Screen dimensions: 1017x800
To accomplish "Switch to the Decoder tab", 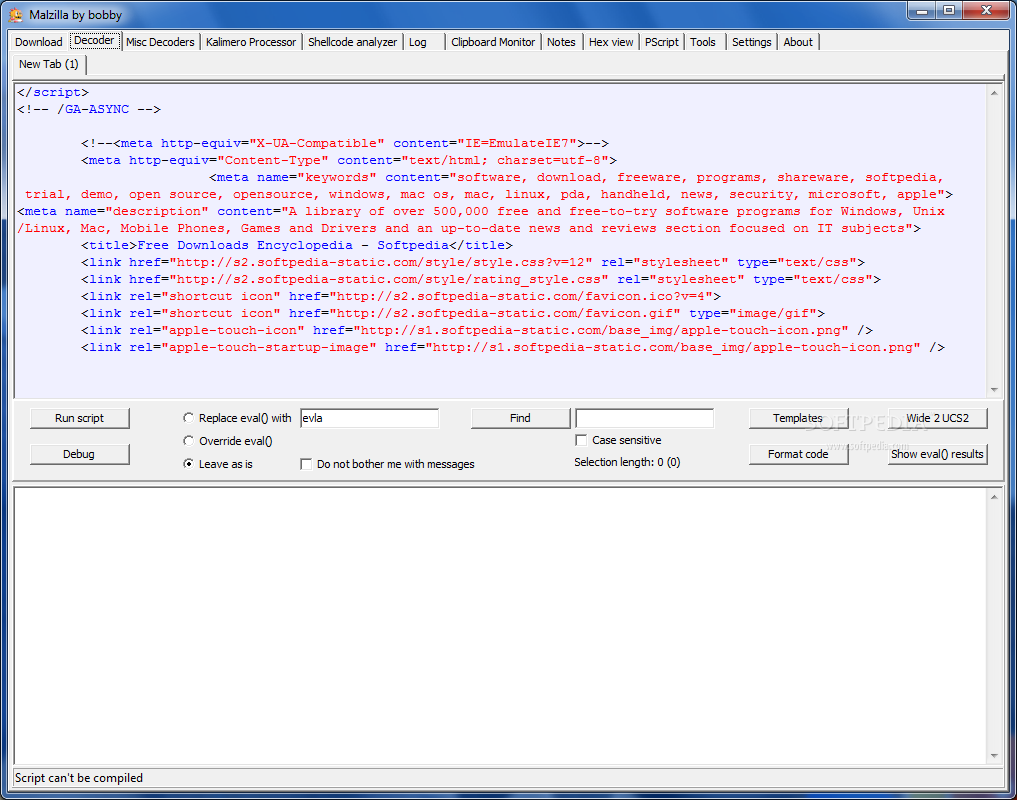I will 94,40.
